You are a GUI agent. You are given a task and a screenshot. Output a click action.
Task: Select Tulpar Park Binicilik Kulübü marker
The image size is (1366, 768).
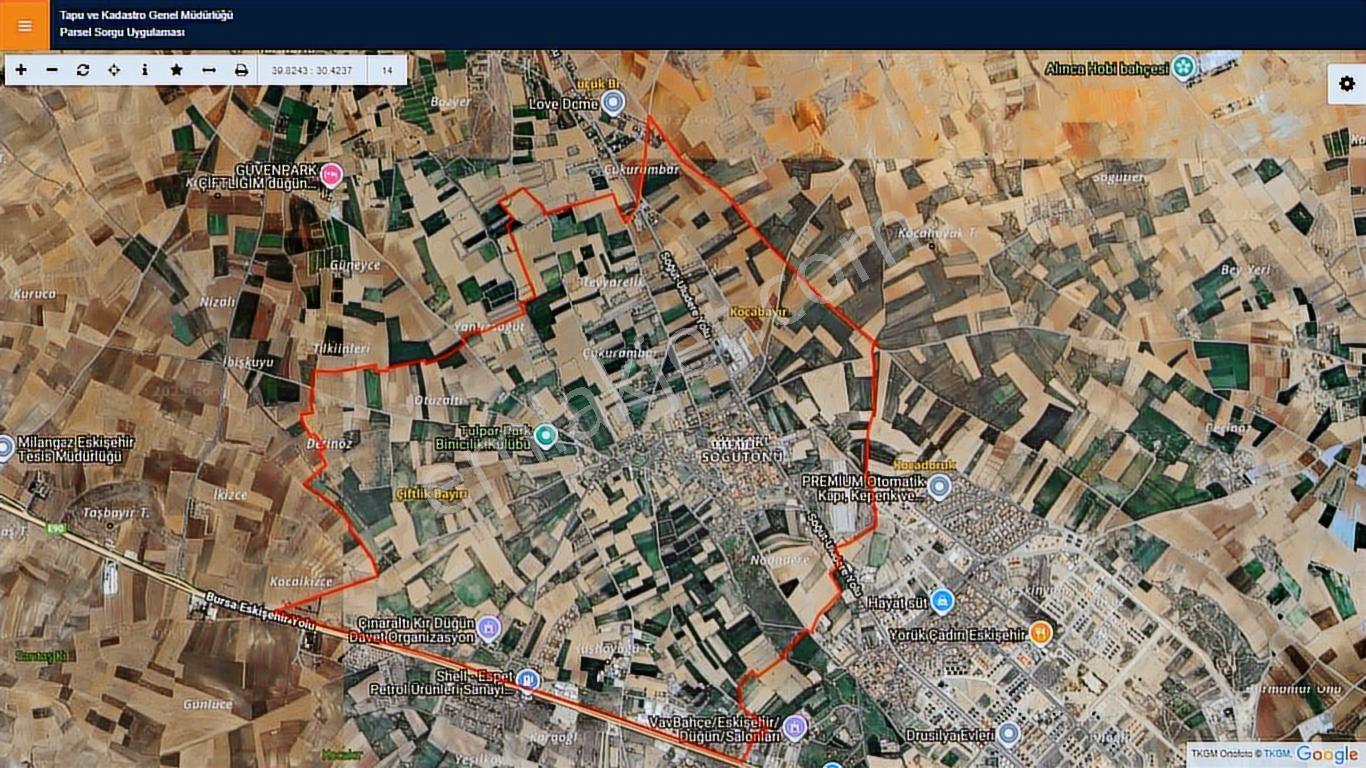545,436
